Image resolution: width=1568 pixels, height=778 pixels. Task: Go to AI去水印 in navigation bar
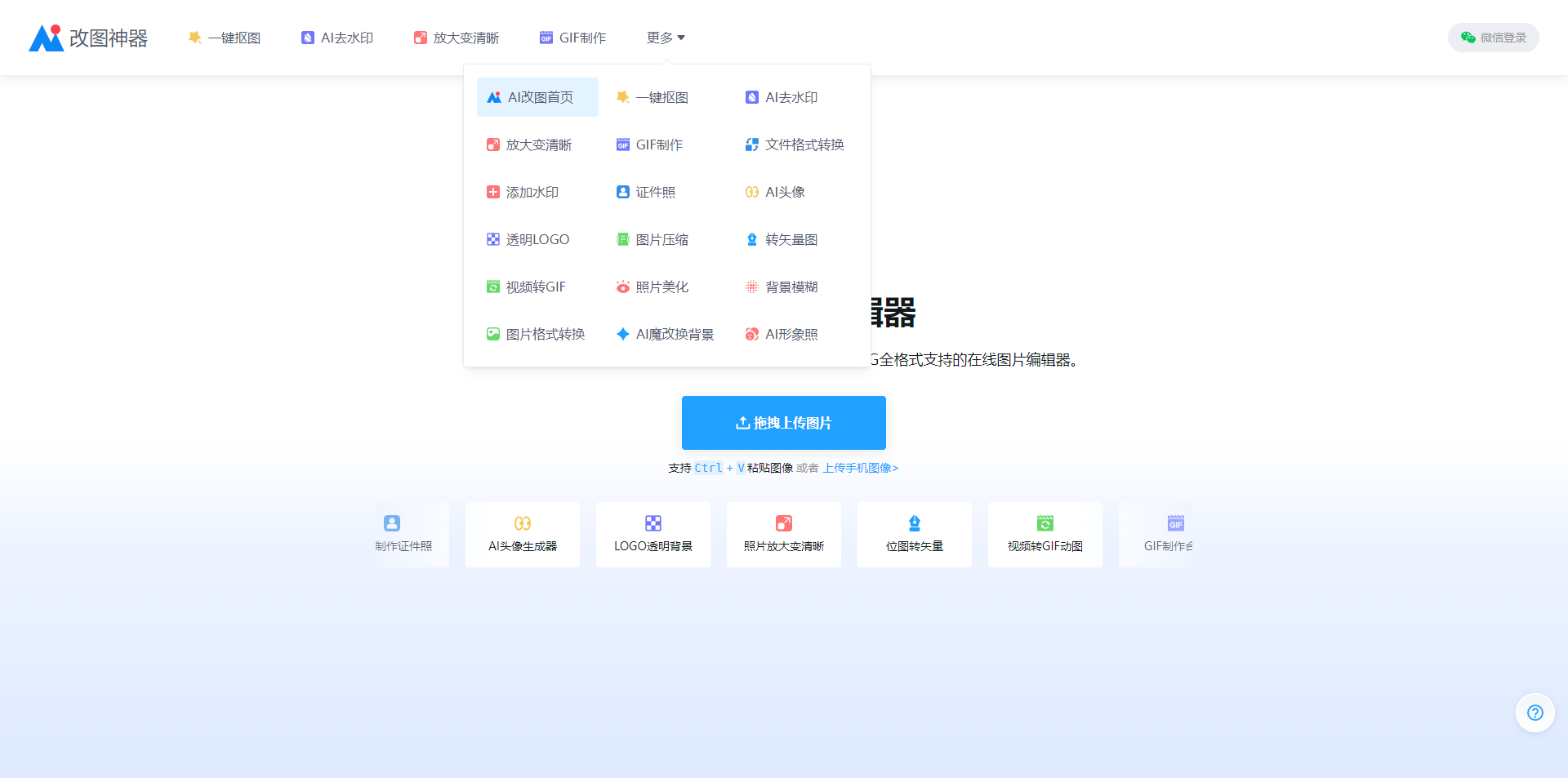click(x=337, y=38)
